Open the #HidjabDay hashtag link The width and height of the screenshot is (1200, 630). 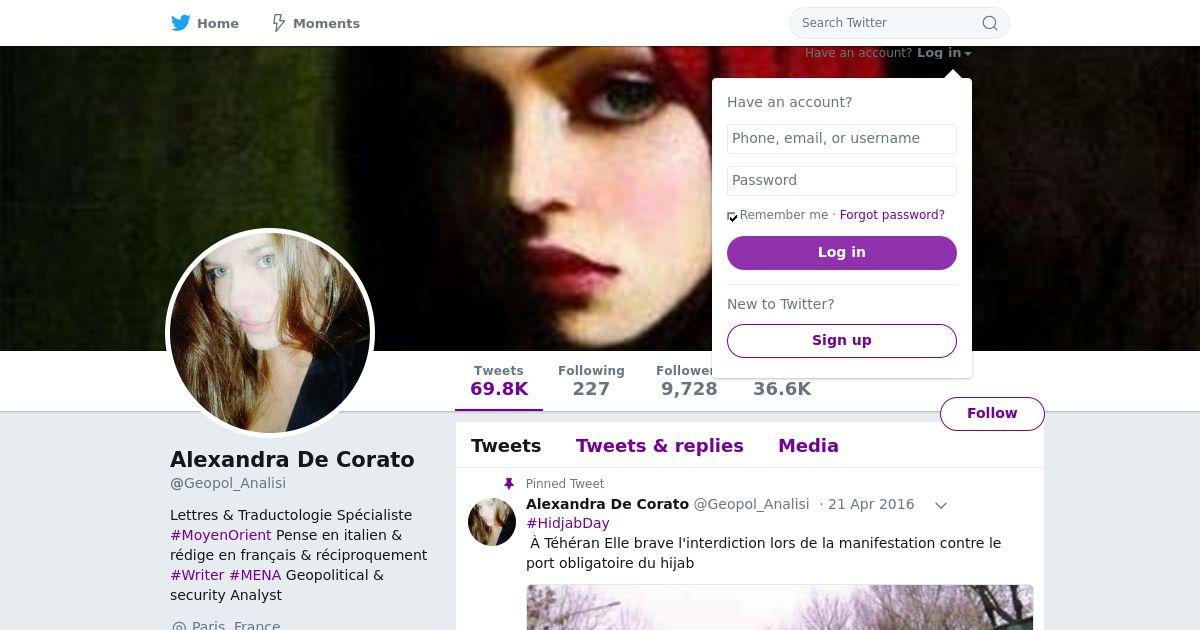568,523
